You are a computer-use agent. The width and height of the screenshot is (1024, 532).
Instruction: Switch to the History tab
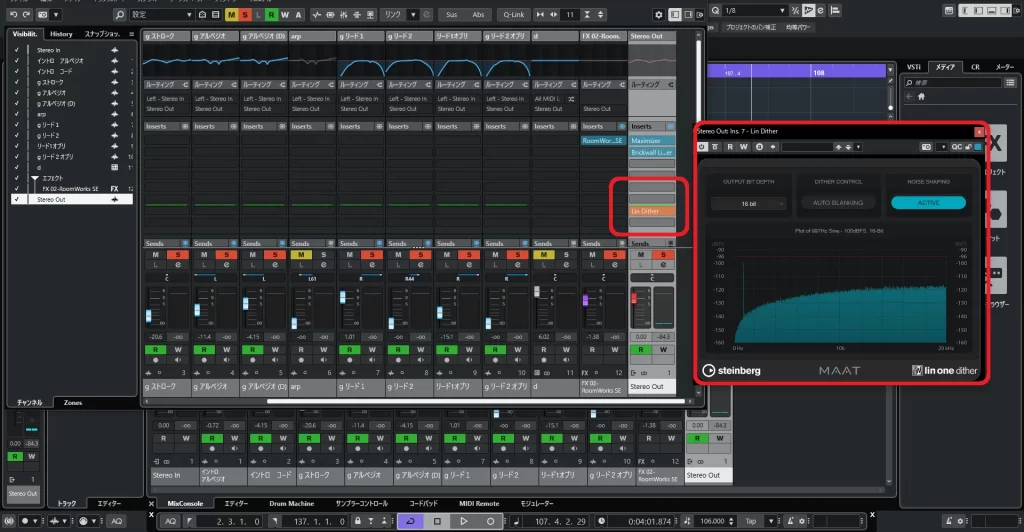point(61,34)
